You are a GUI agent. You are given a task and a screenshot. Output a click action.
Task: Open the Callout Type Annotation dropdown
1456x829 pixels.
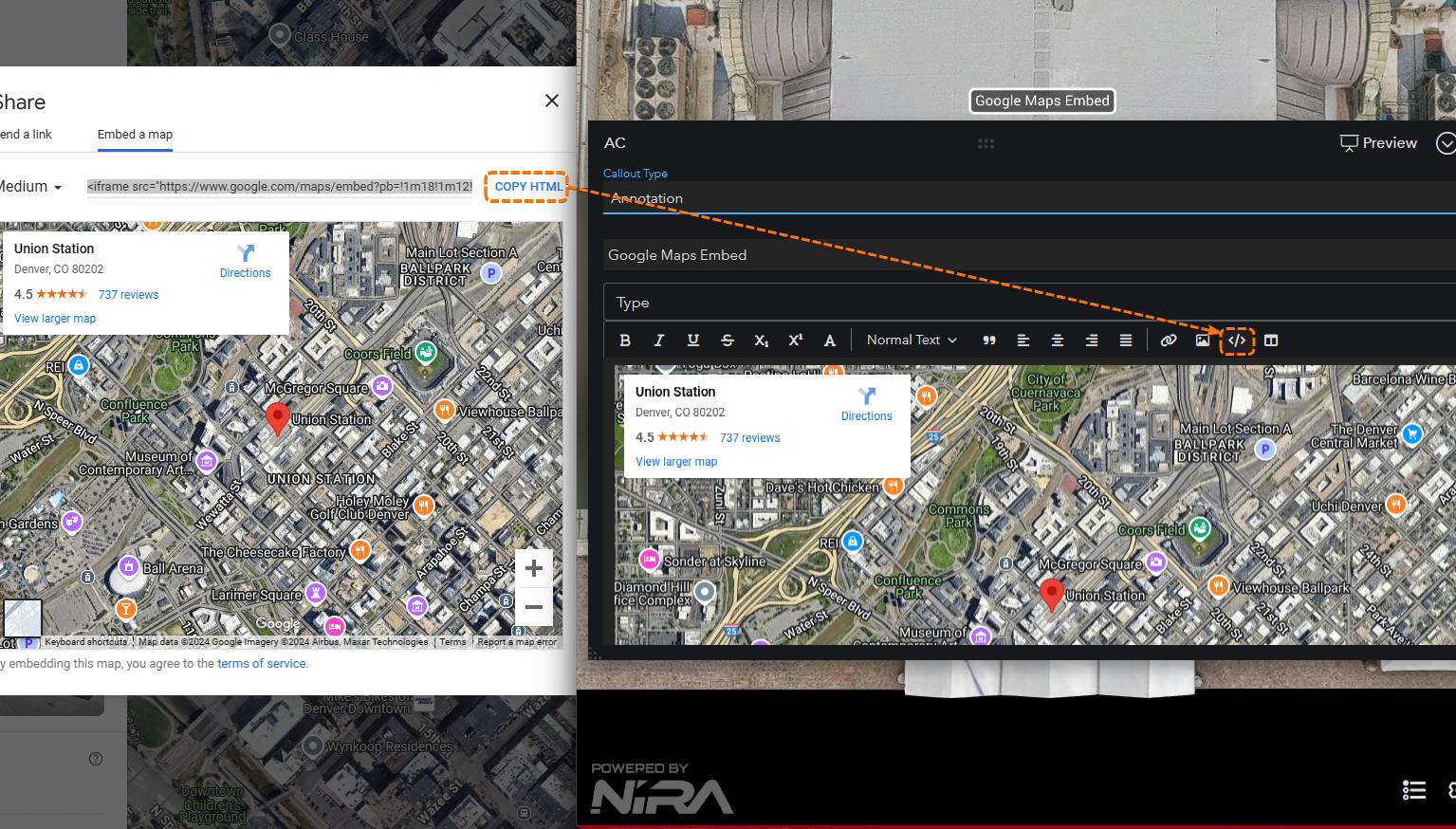pos(1029,199)
